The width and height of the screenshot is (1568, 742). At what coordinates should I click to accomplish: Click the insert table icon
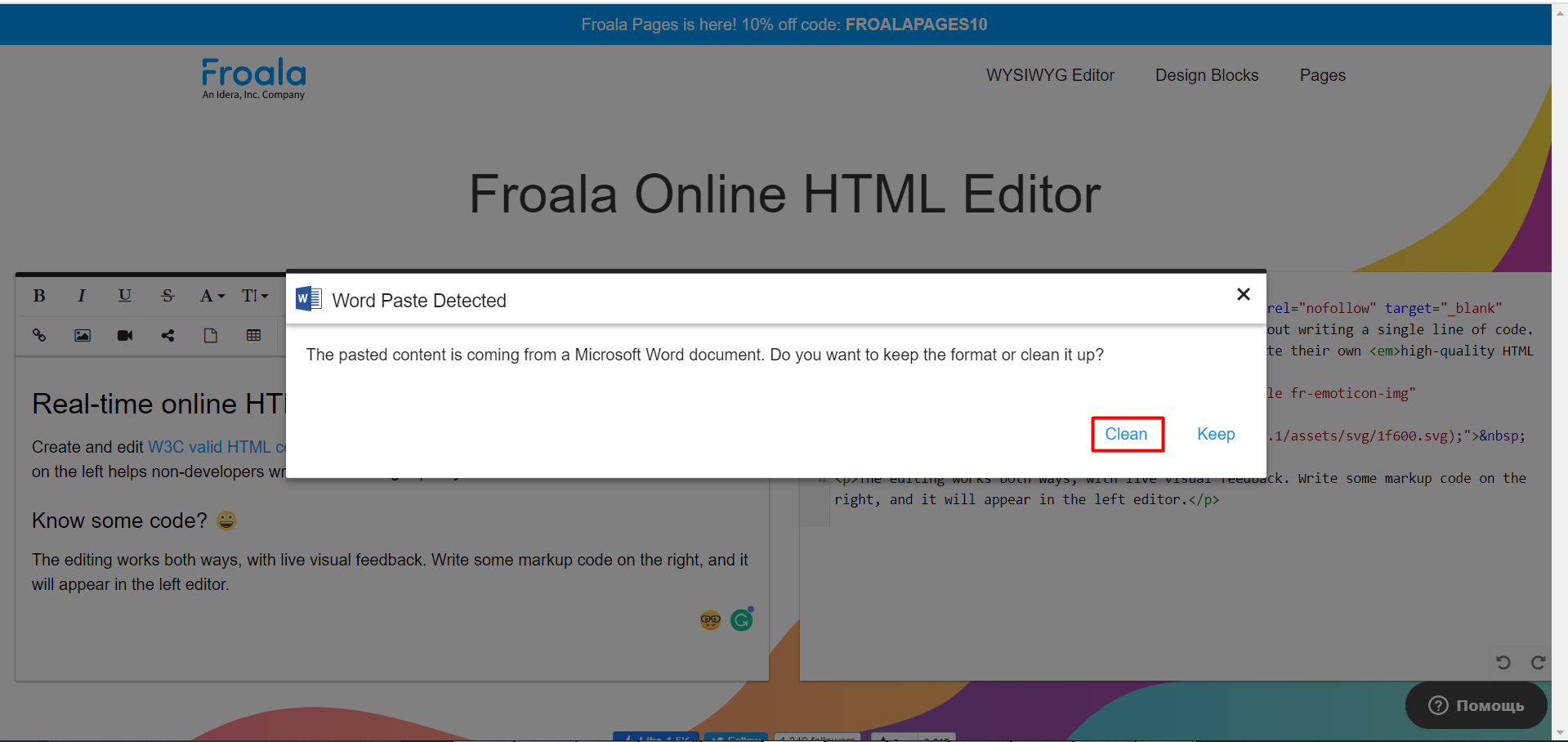click(x=253, y=336)
